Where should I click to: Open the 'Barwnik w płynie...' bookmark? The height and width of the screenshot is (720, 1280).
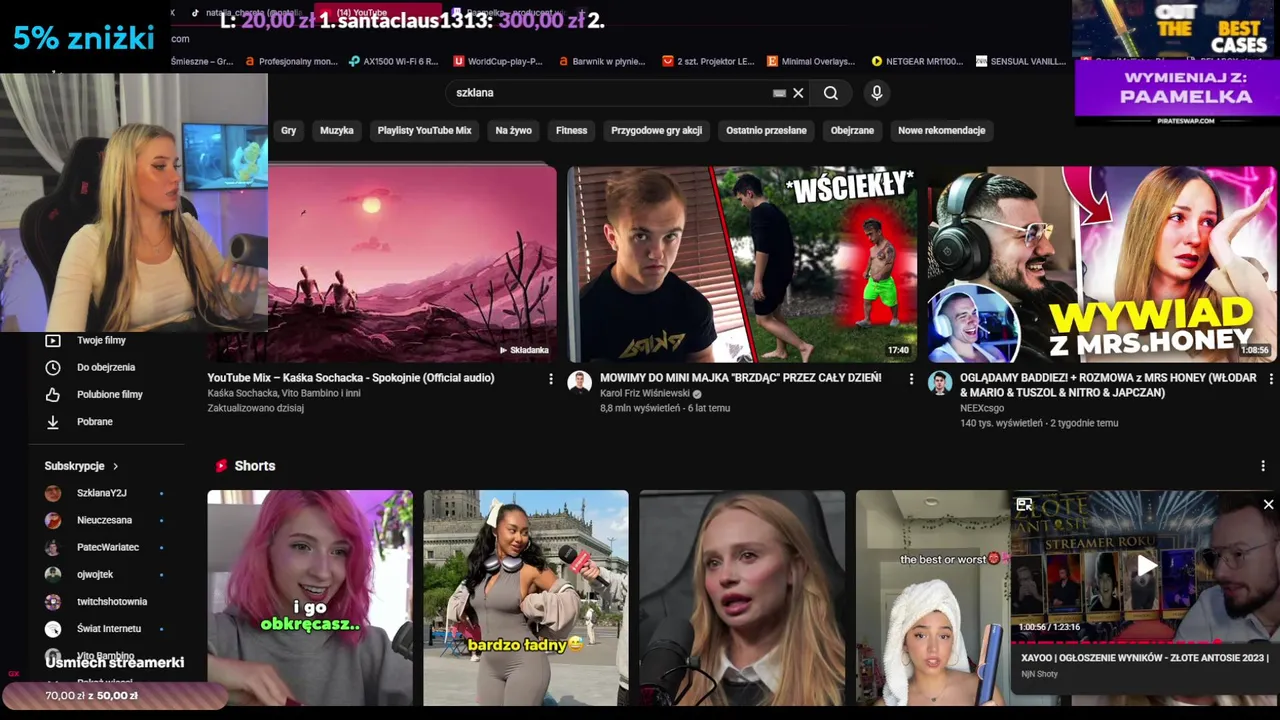(x=602, y=61)
